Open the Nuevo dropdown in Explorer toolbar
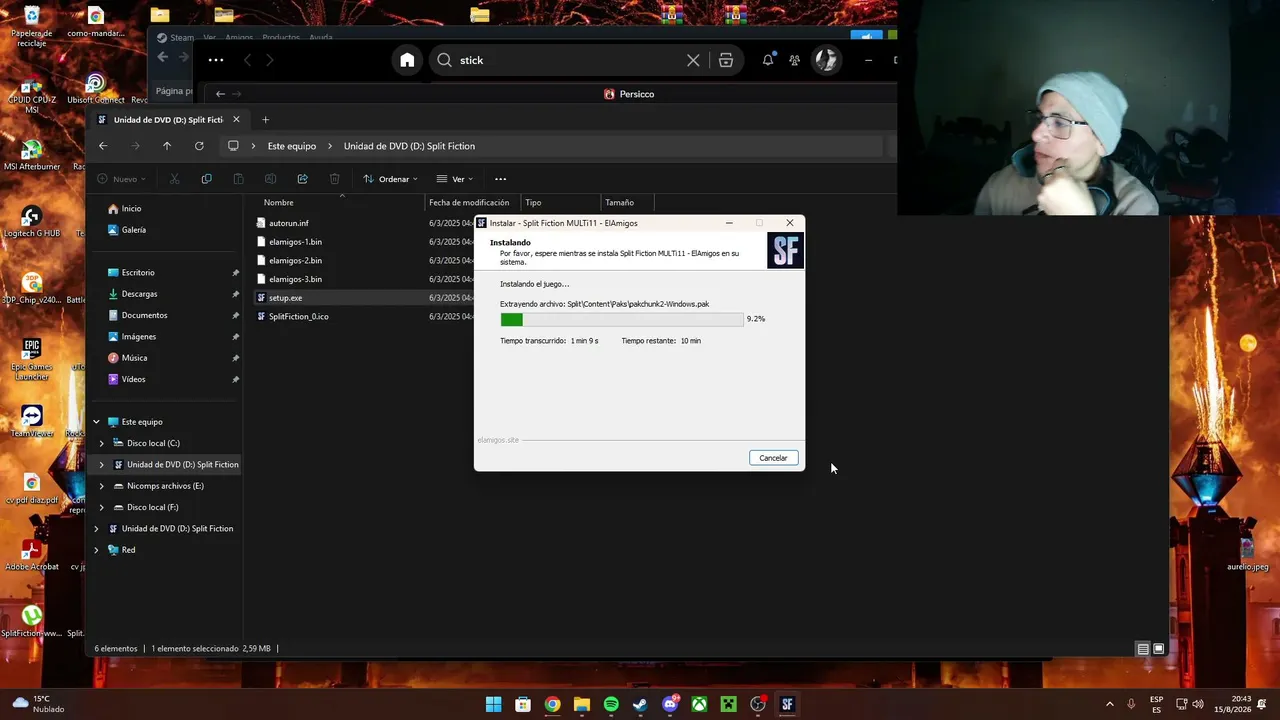This screenshot has width=1280, height=720. pos(122,179)
